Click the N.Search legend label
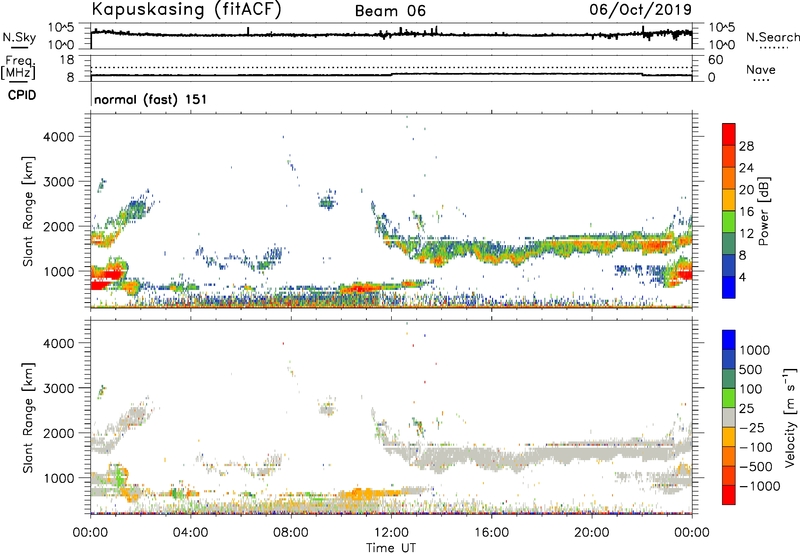This screenshot has width=800, height=554. pyautogui.click(x=772, y=37)
